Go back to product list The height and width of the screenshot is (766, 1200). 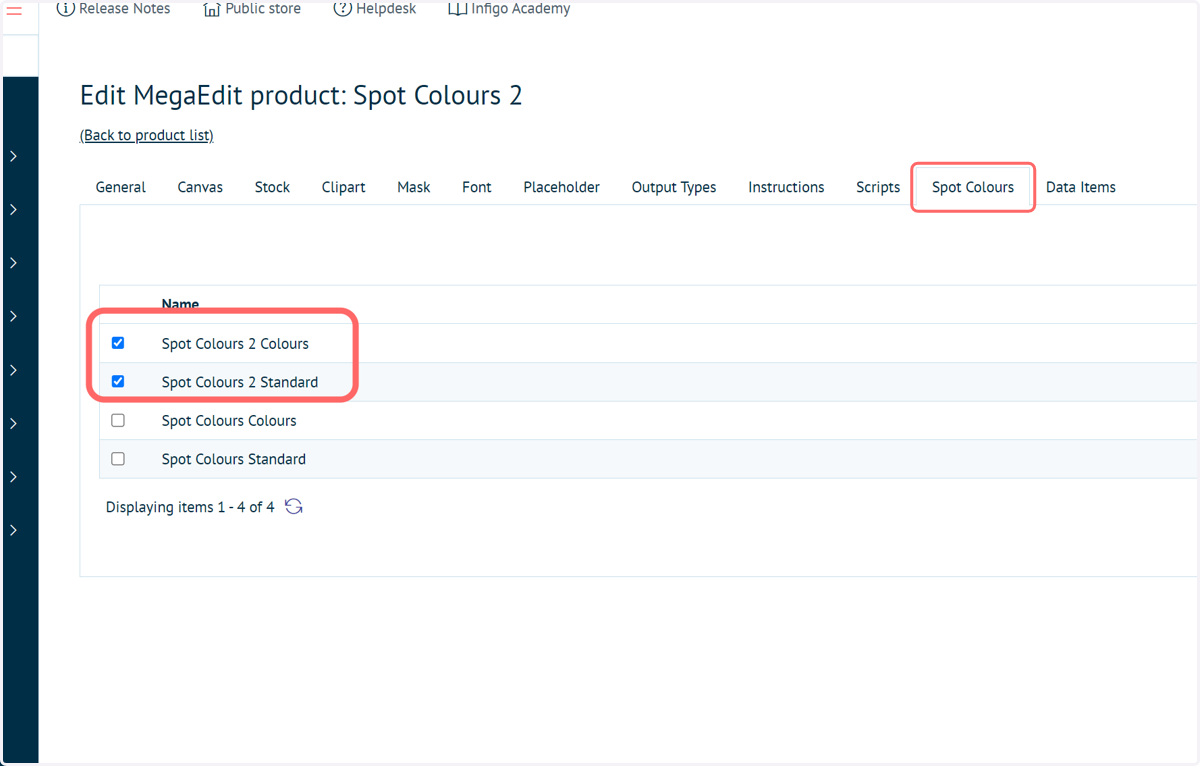[147, 135]
